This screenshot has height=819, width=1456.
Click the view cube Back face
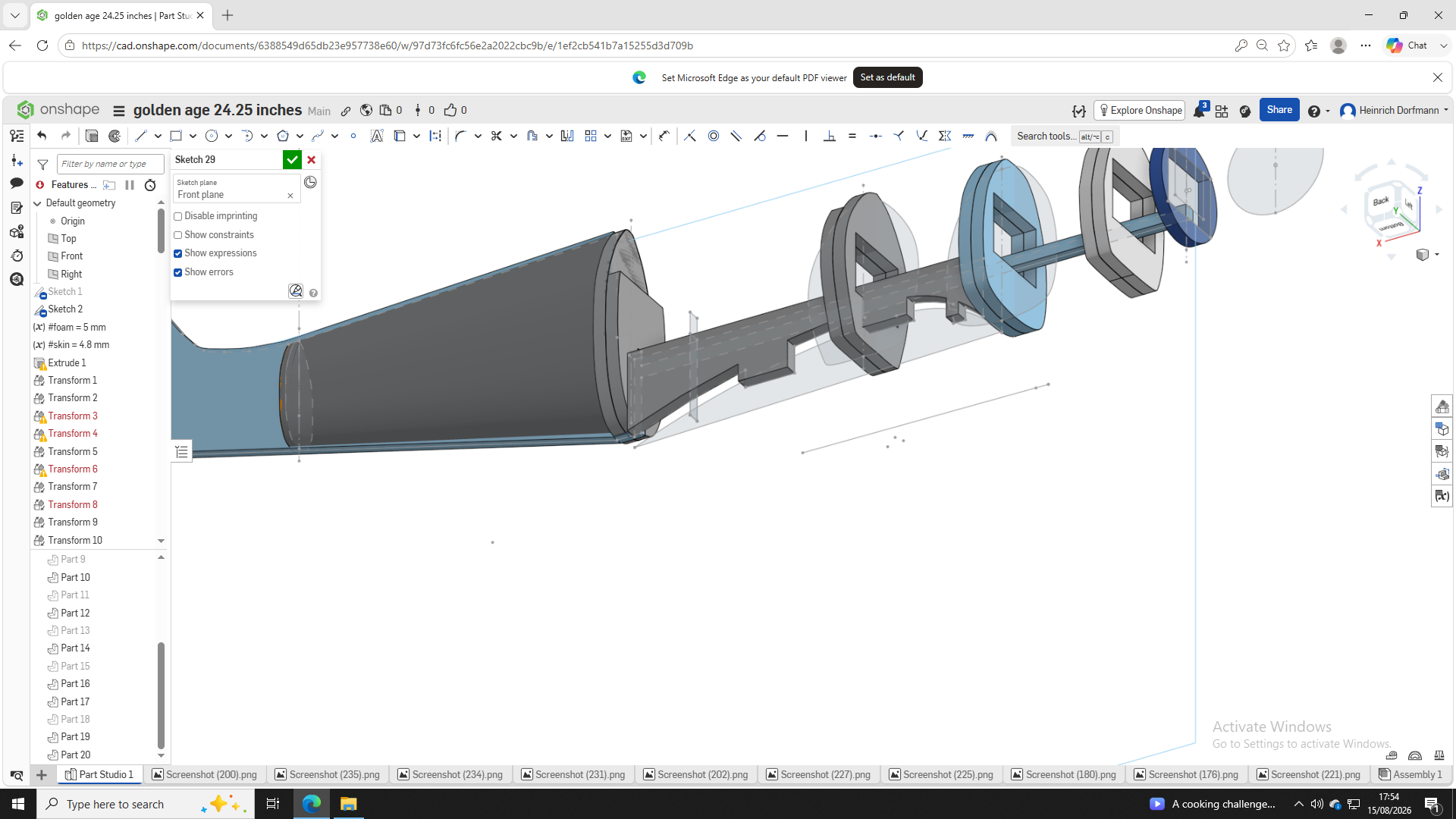pyautogui.click(x=1381, y=202)
